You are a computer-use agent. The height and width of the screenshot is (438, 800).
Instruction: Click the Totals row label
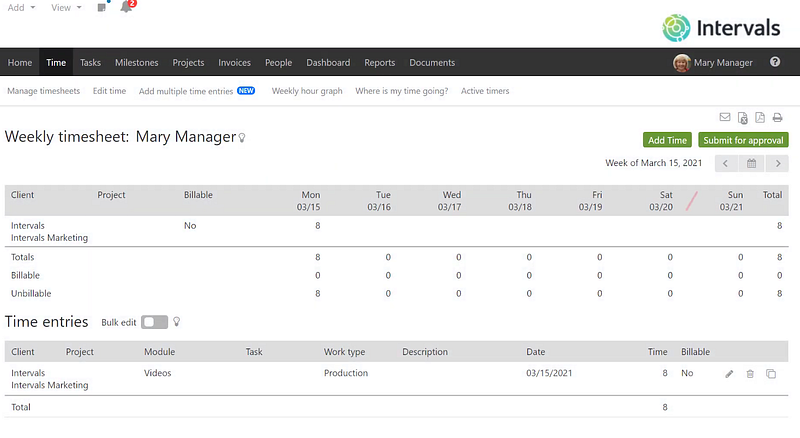[x=22, y=257]
